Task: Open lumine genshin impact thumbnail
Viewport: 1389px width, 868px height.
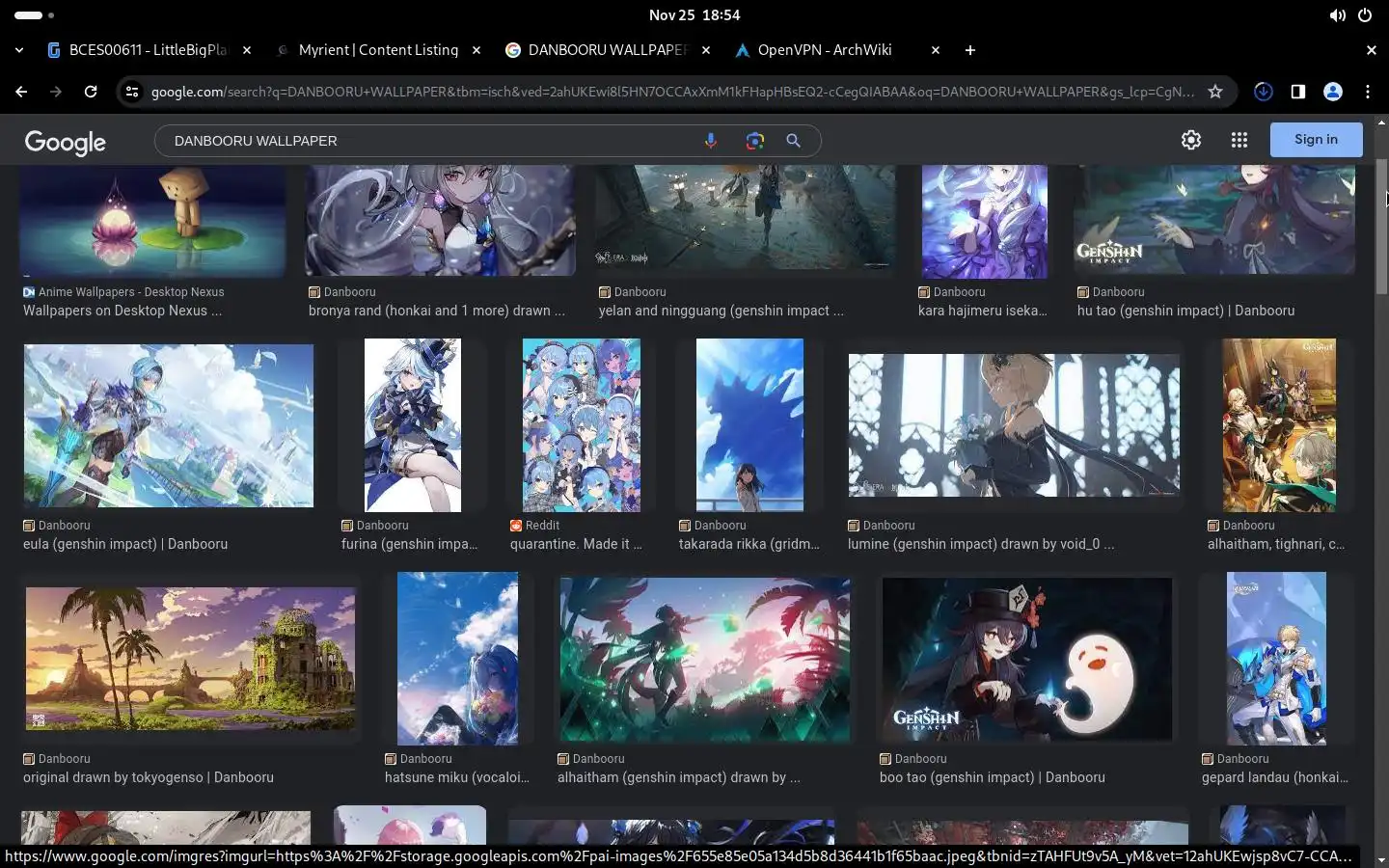Action: tap(1014, 425)
